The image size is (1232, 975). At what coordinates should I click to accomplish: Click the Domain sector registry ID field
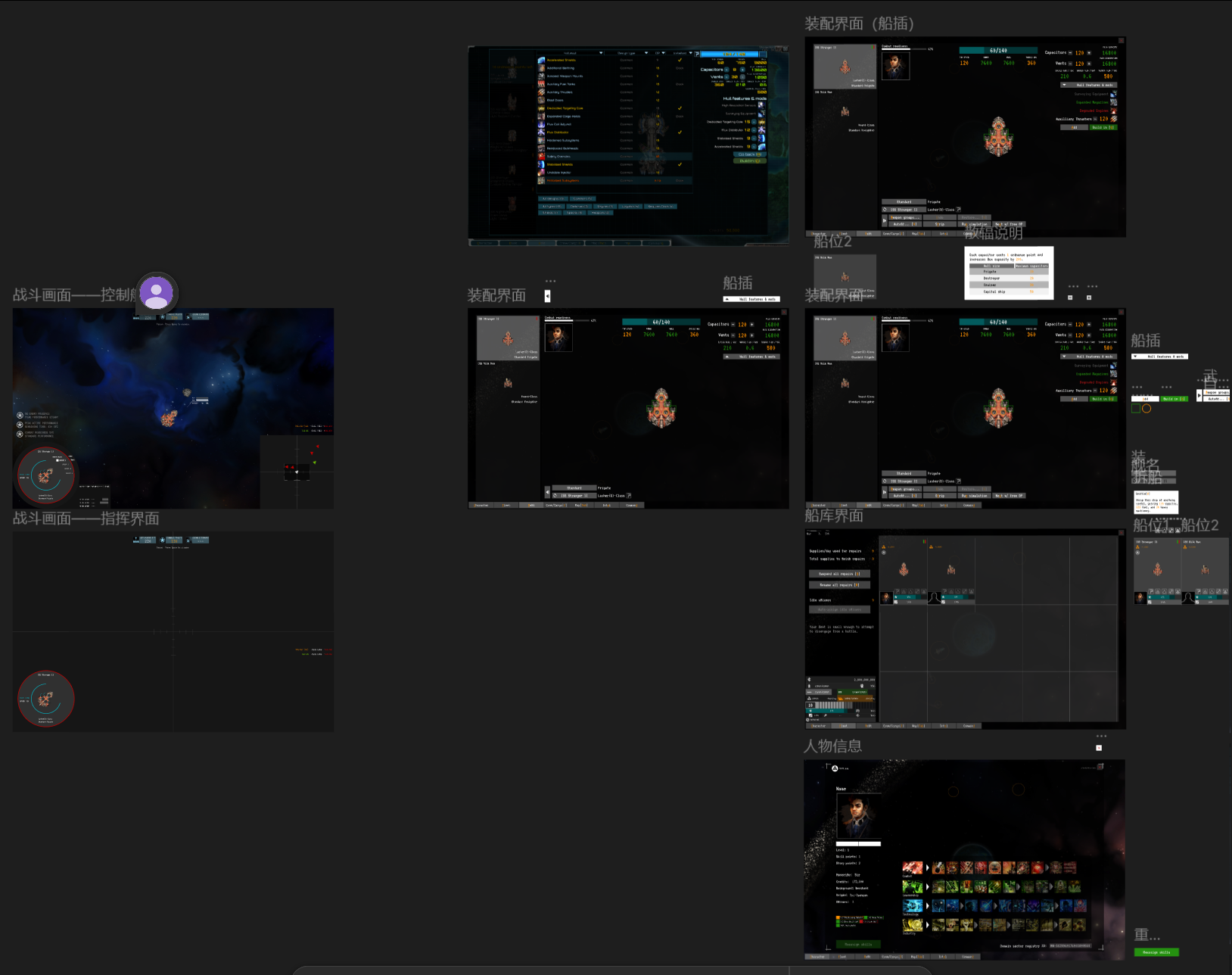1070,945
